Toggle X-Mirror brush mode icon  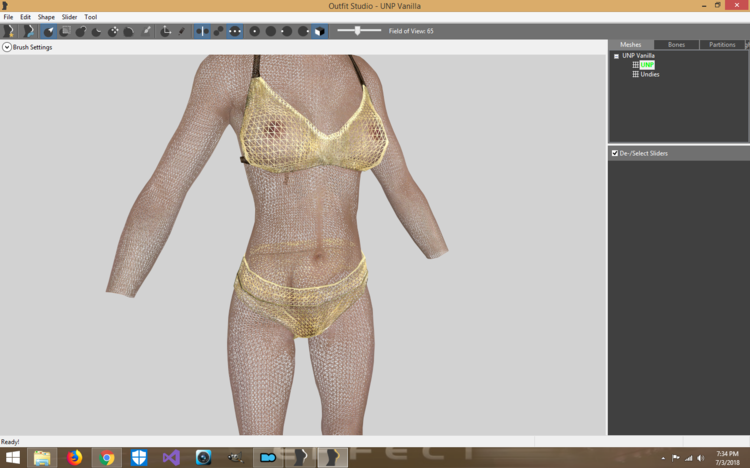click(x=202, y=31)
